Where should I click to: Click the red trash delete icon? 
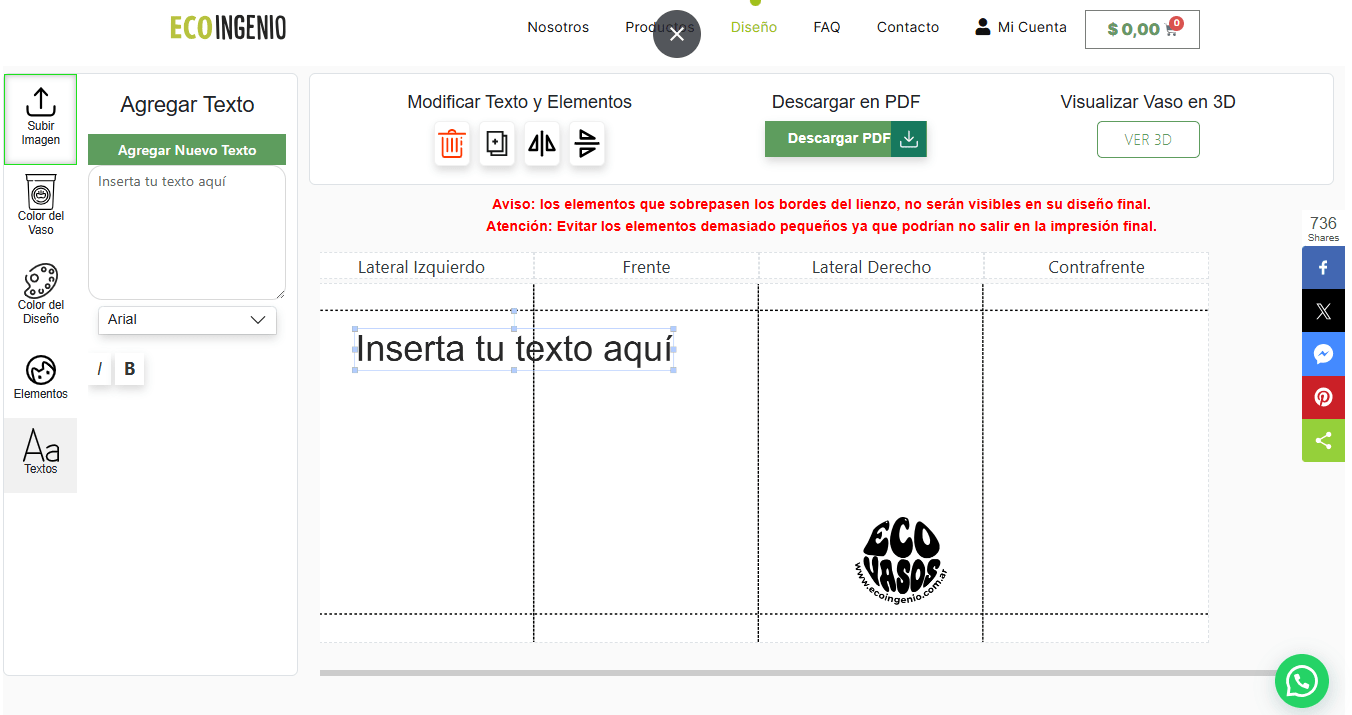pos(452,144)
